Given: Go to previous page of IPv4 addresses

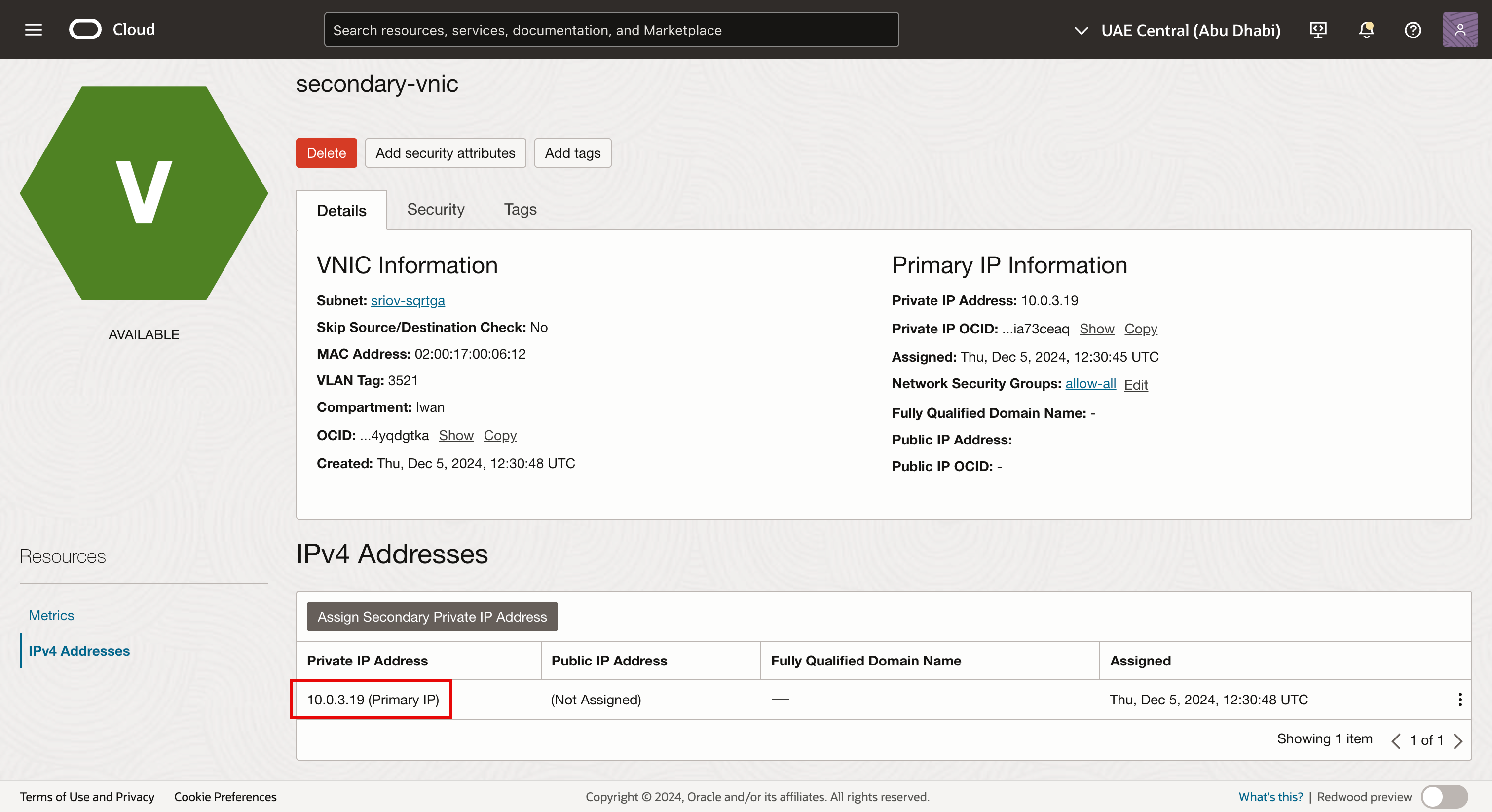Looking at the screenshot, I should 1396,741.
